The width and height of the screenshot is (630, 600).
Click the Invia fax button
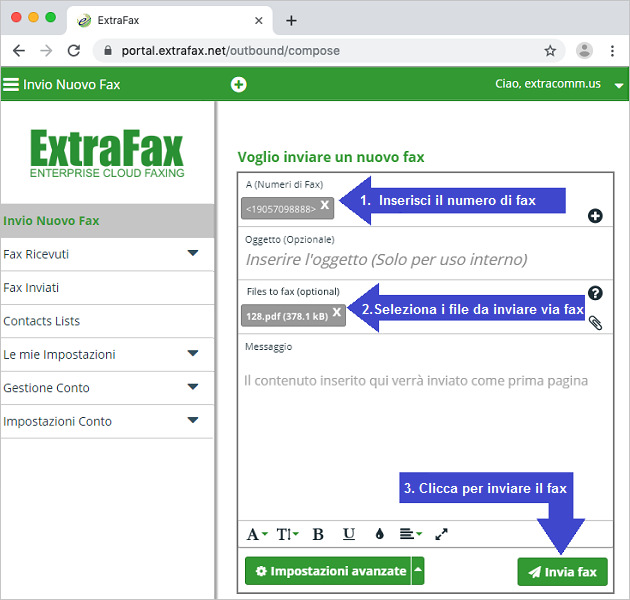coord(562,571)
